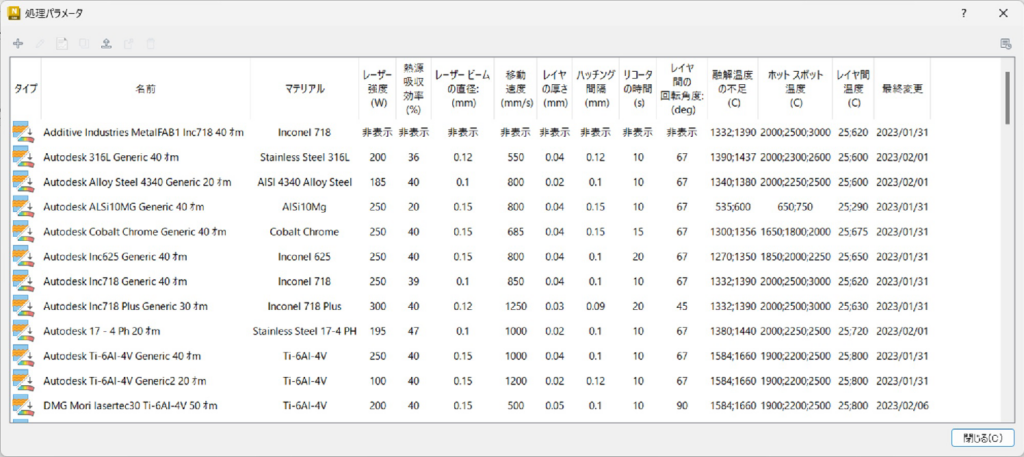Select Autodesk 17 - 4 Ph 20 name
The height and width of the screenshot is (457, 1024).
(x=102, y=331)
